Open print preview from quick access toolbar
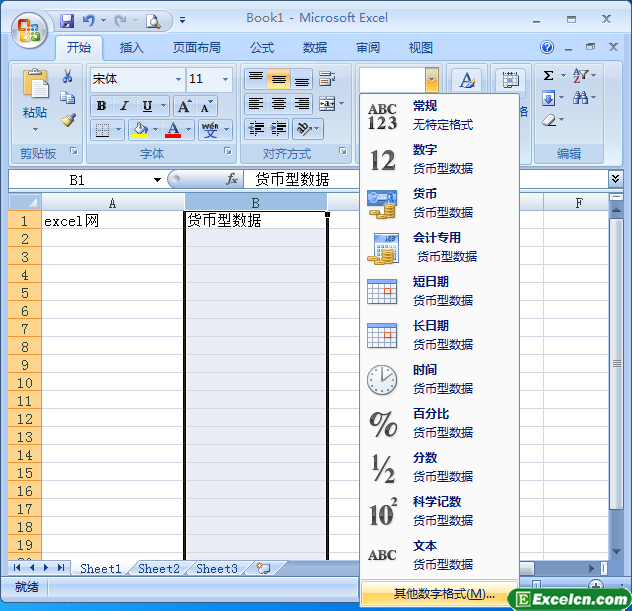The width and height of the screenshot is (632, 611). click(153, 21)
